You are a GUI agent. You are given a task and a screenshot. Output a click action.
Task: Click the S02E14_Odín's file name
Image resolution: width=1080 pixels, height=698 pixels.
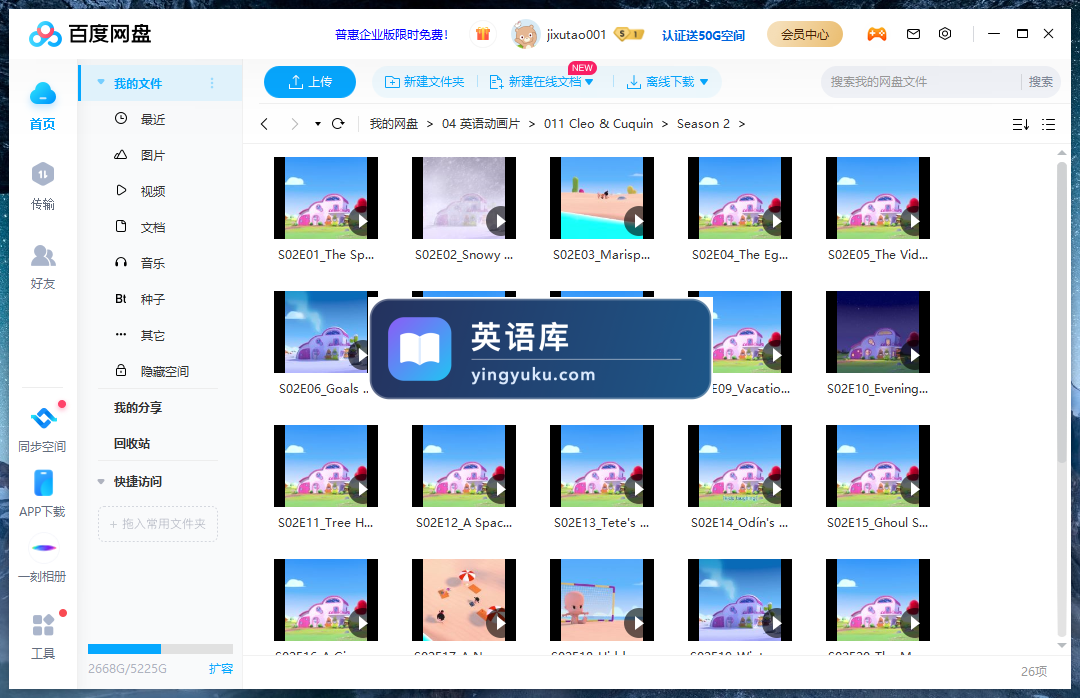click(740, 523)
